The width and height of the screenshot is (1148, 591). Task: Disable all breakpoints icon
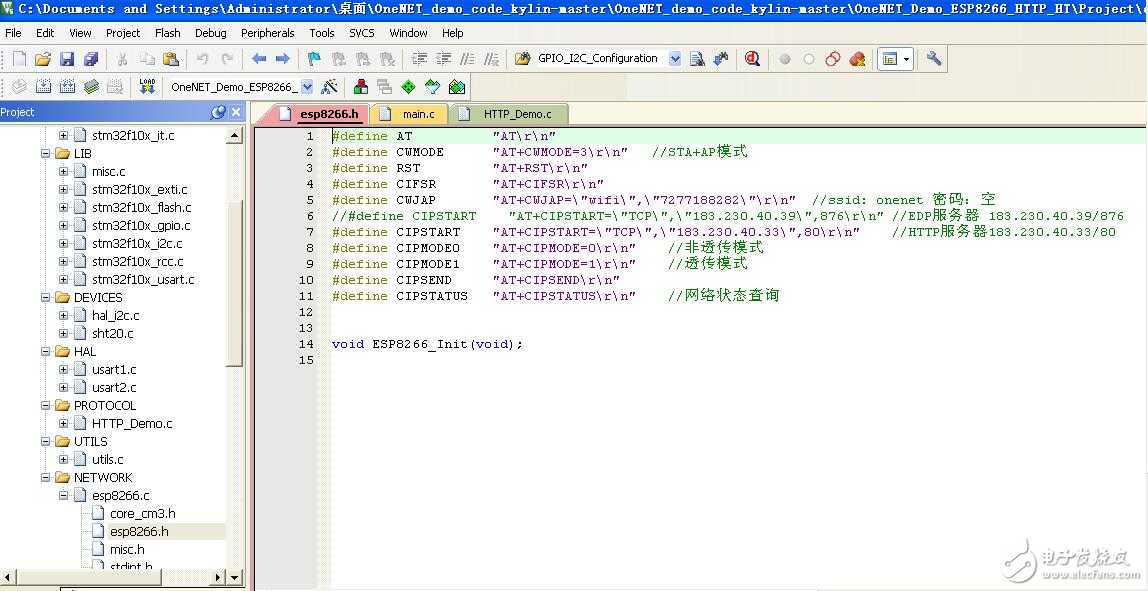tap(832, 59)
